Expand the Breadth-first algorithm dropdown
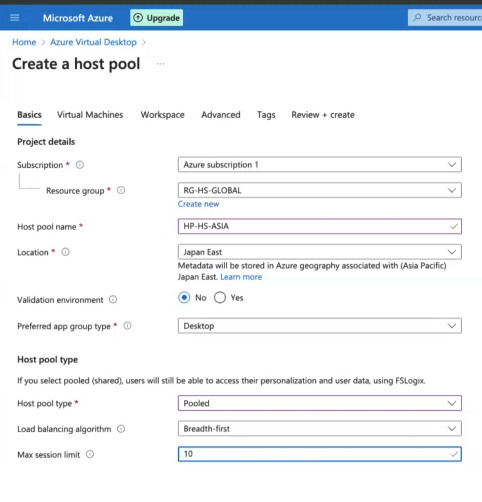The image size is (482, 502). 320,429
